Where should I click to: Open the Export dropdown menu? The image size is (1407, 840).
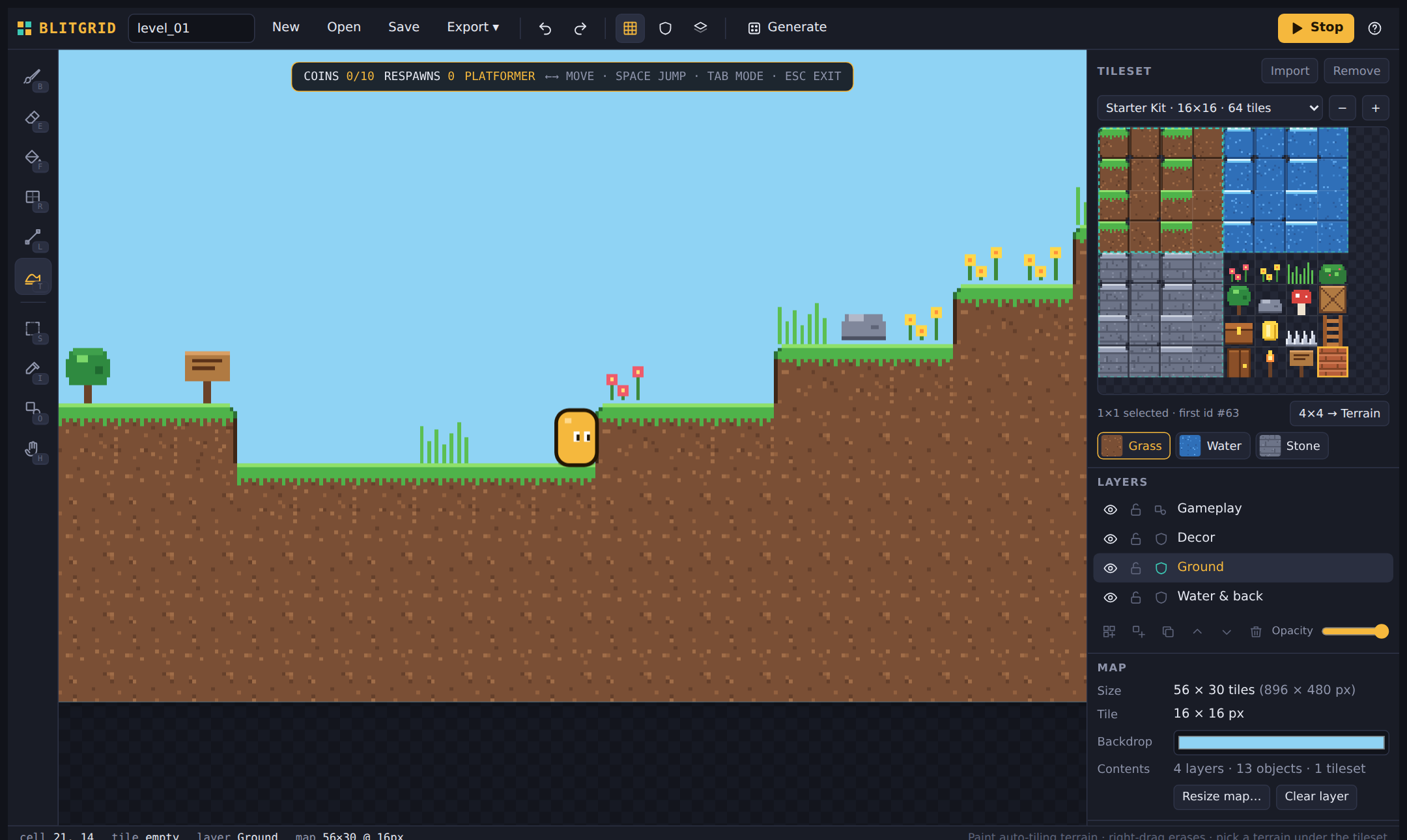pyautogui.click(x=473, y=27)
